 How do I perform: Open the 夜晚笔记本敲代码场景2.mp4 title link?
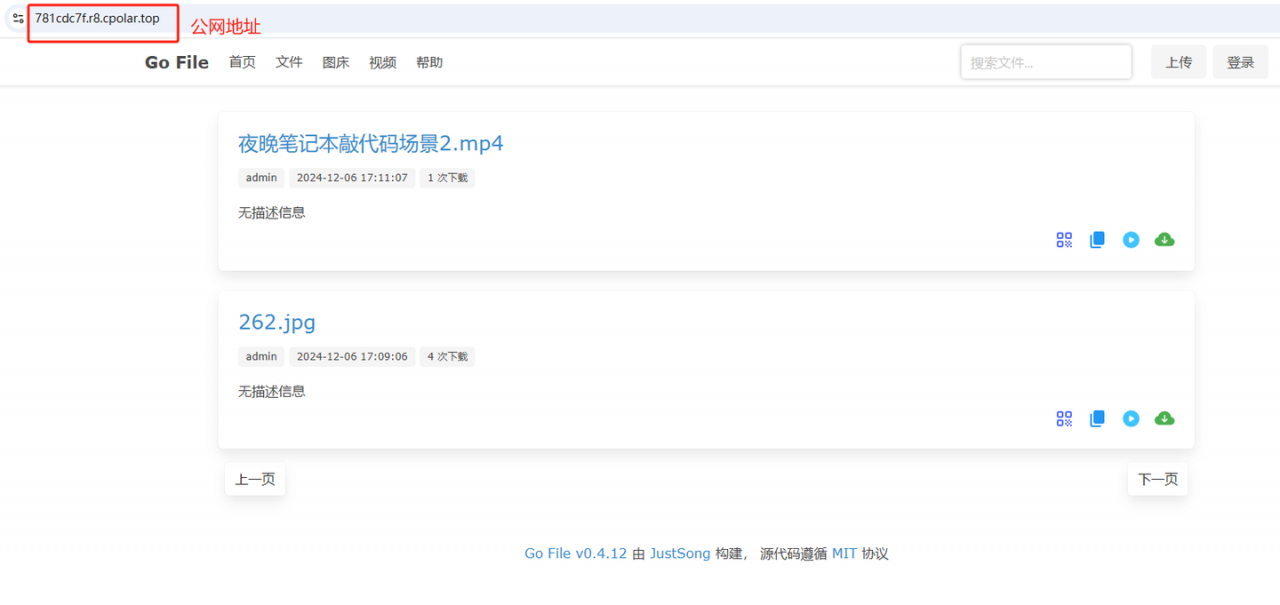371,143
